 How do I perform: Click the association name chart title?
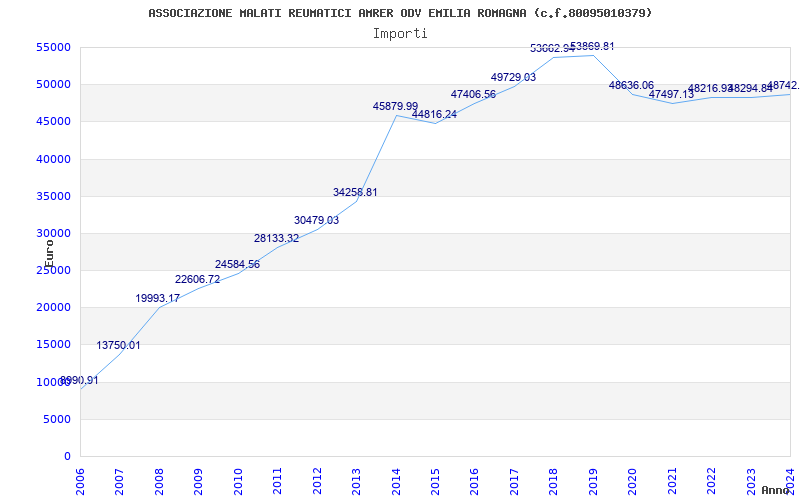[400, 13]
